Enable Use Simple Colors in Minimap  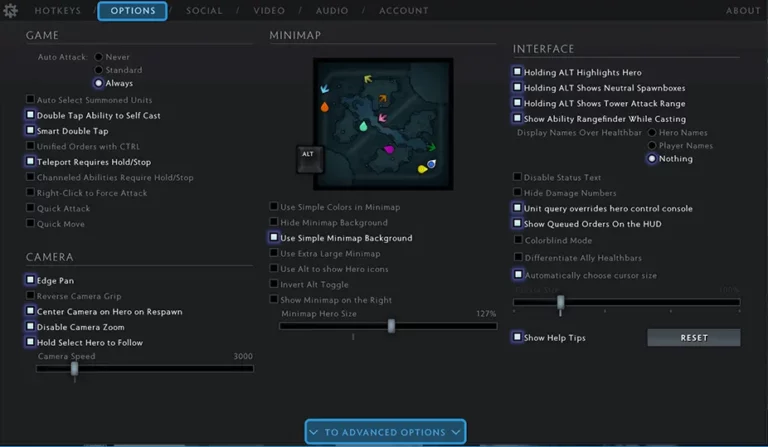coord(274,206)
